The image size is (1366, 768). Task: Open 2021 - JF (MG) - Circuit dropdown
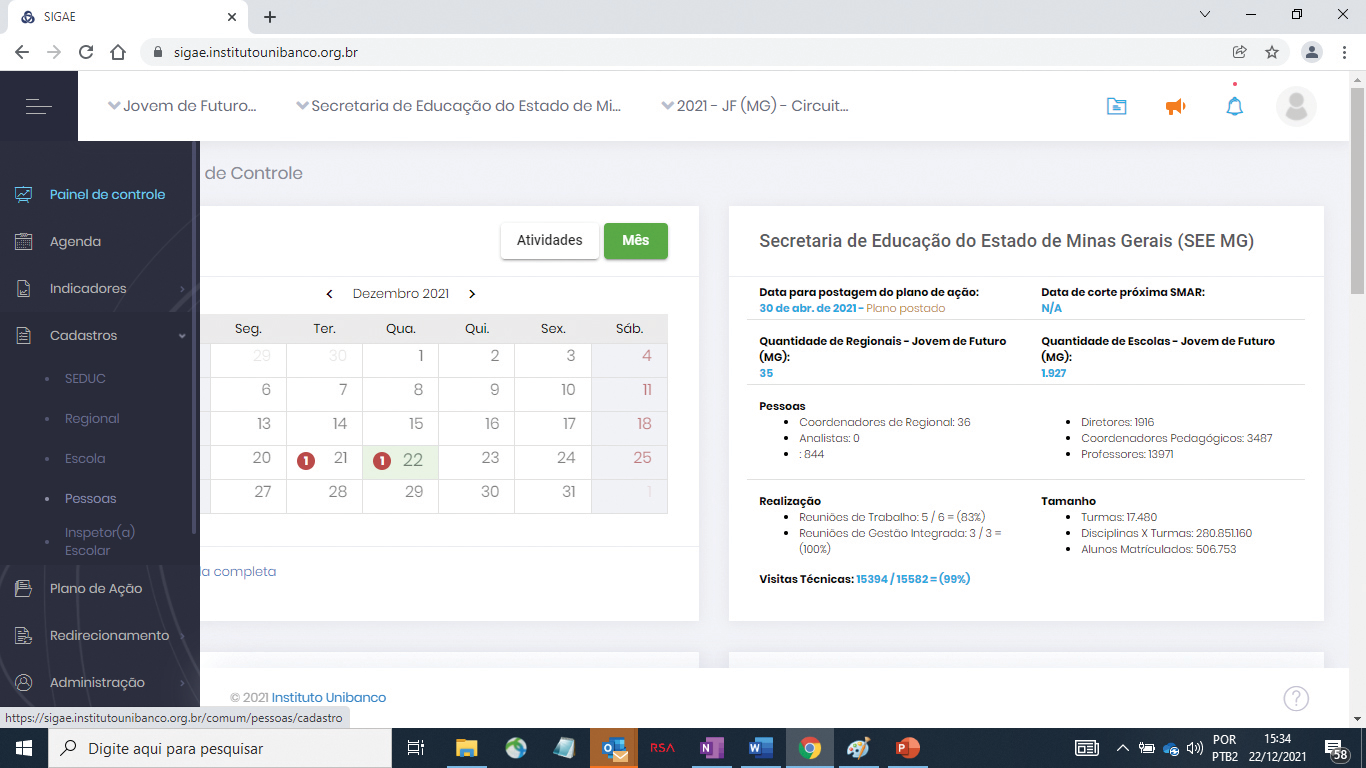click(755, 106)
